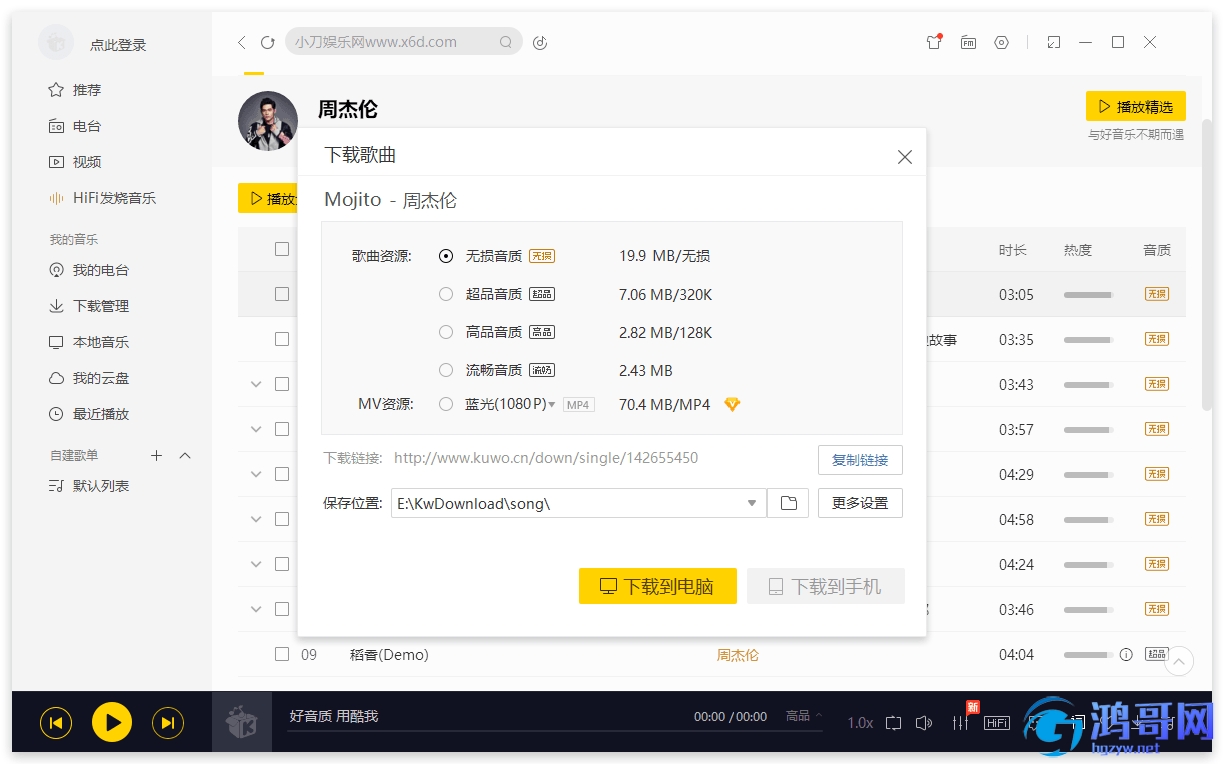
Task: Select 无损音质 radio option
Action: [x=446, y=256]
